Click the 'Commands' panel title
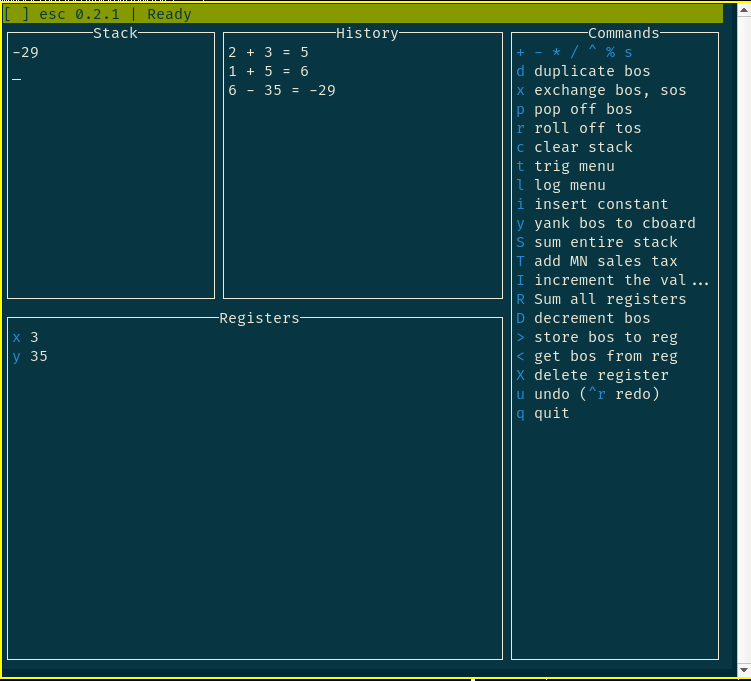The width and height of the screenshot is (751, 681). [624, 33]
